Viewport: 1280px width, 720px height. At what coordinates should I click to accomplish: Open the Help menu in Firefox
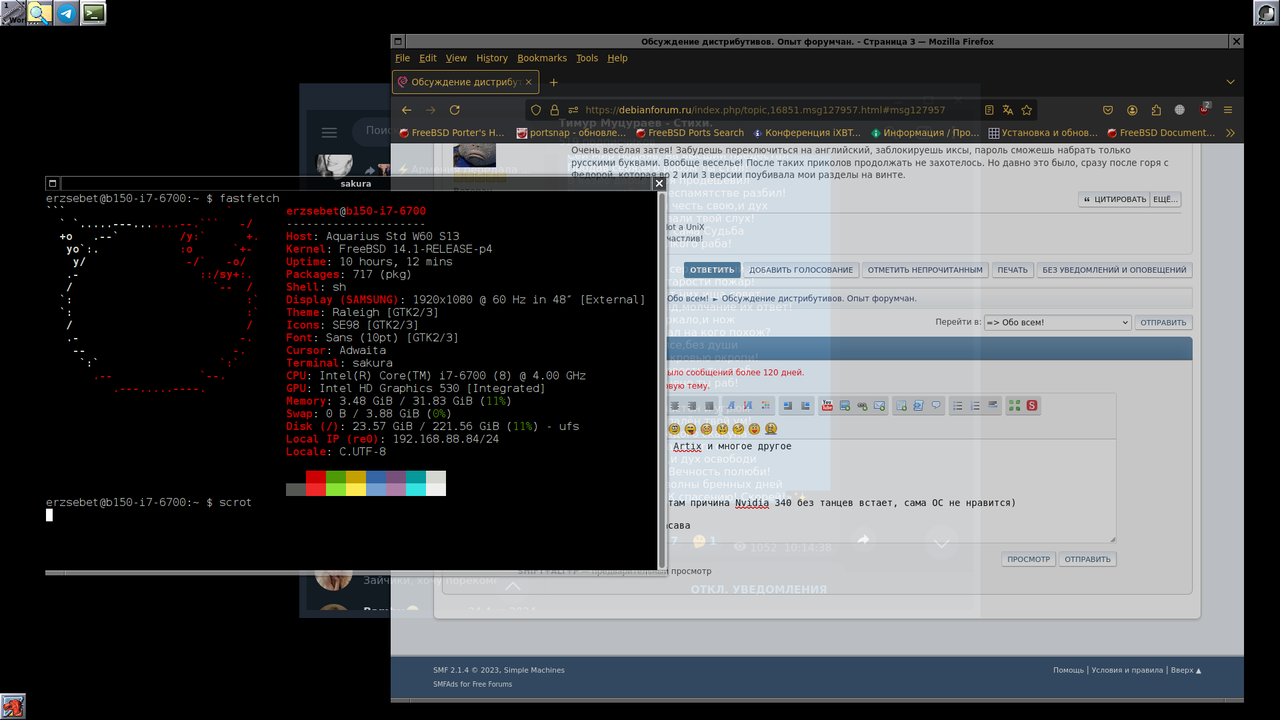(x=618, y=58)
